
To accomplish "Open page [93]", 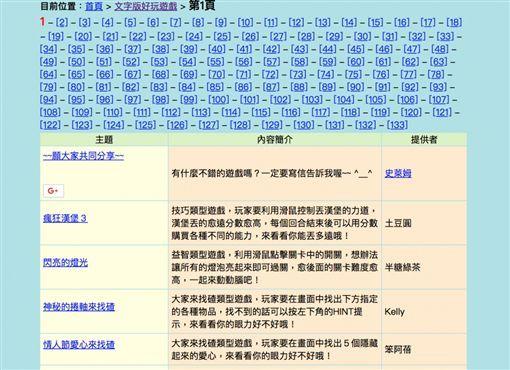I will click(438, 87).
